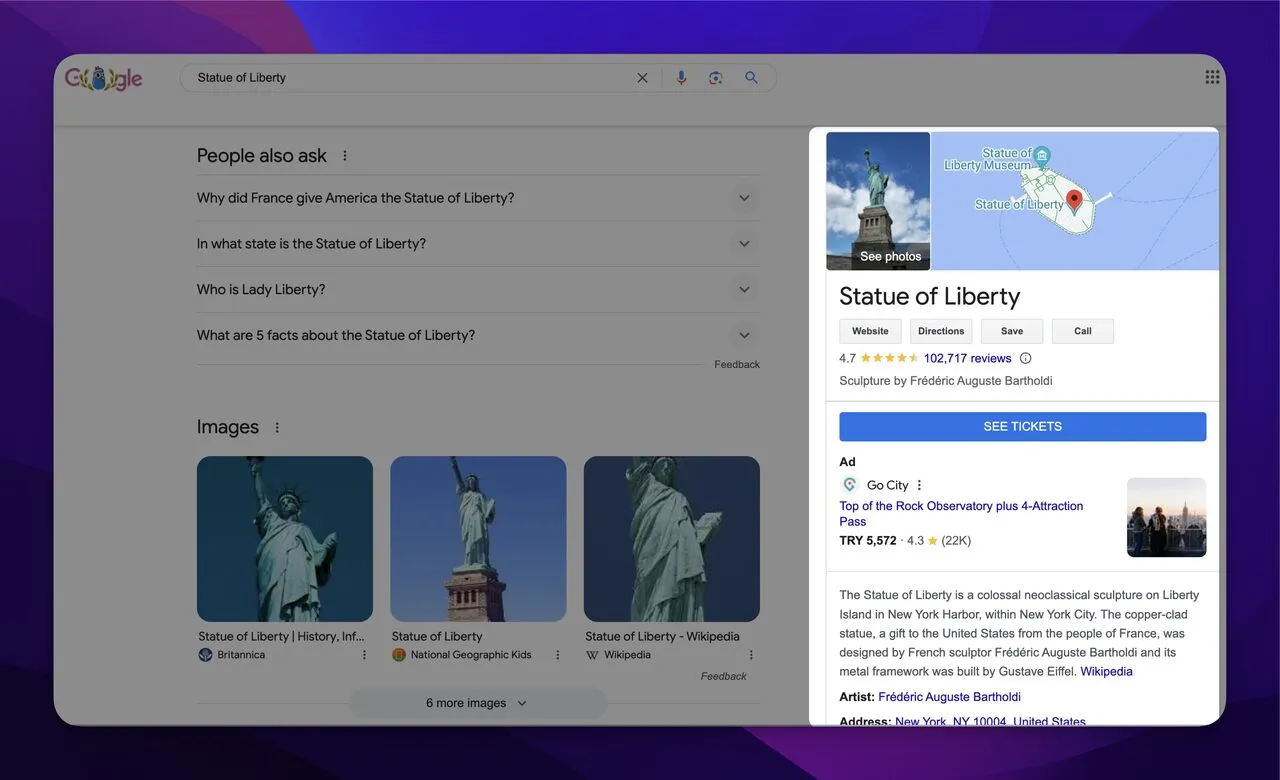Click Feedback under the Images section

724,677
